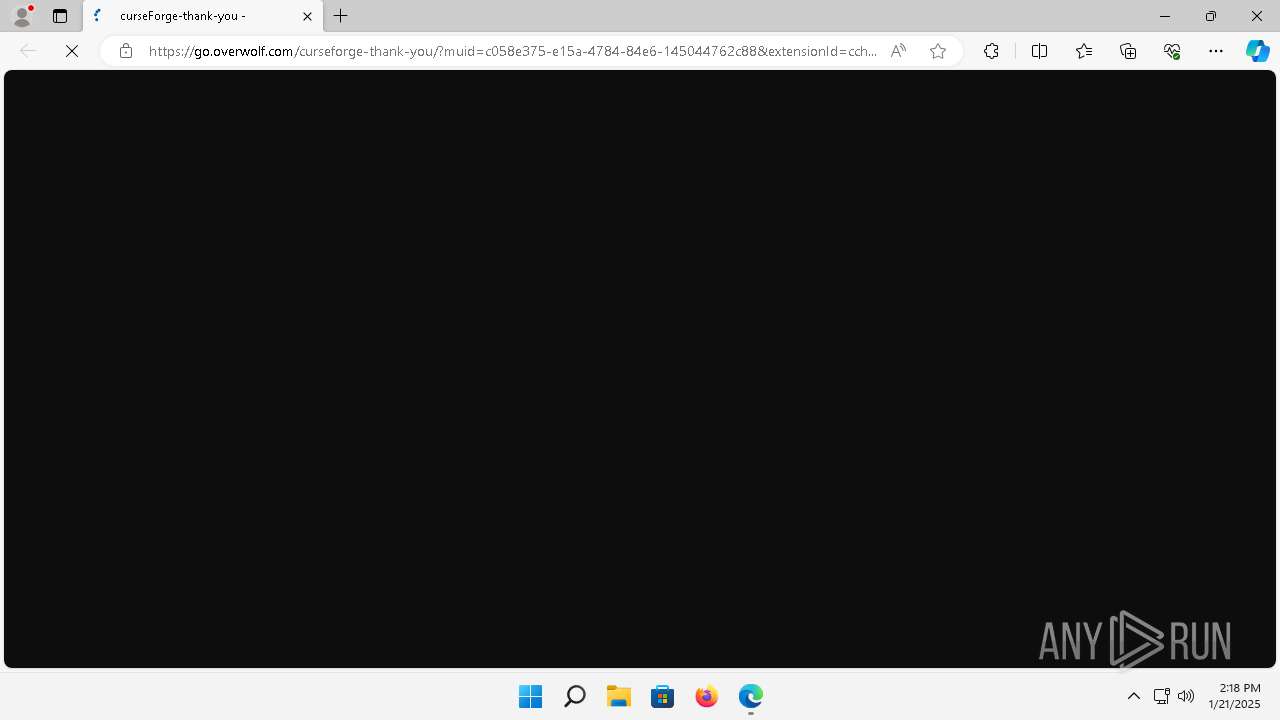Launch File Explorer from taskbar
Viewport: 1280px width, 720px height.
point(618,696)
